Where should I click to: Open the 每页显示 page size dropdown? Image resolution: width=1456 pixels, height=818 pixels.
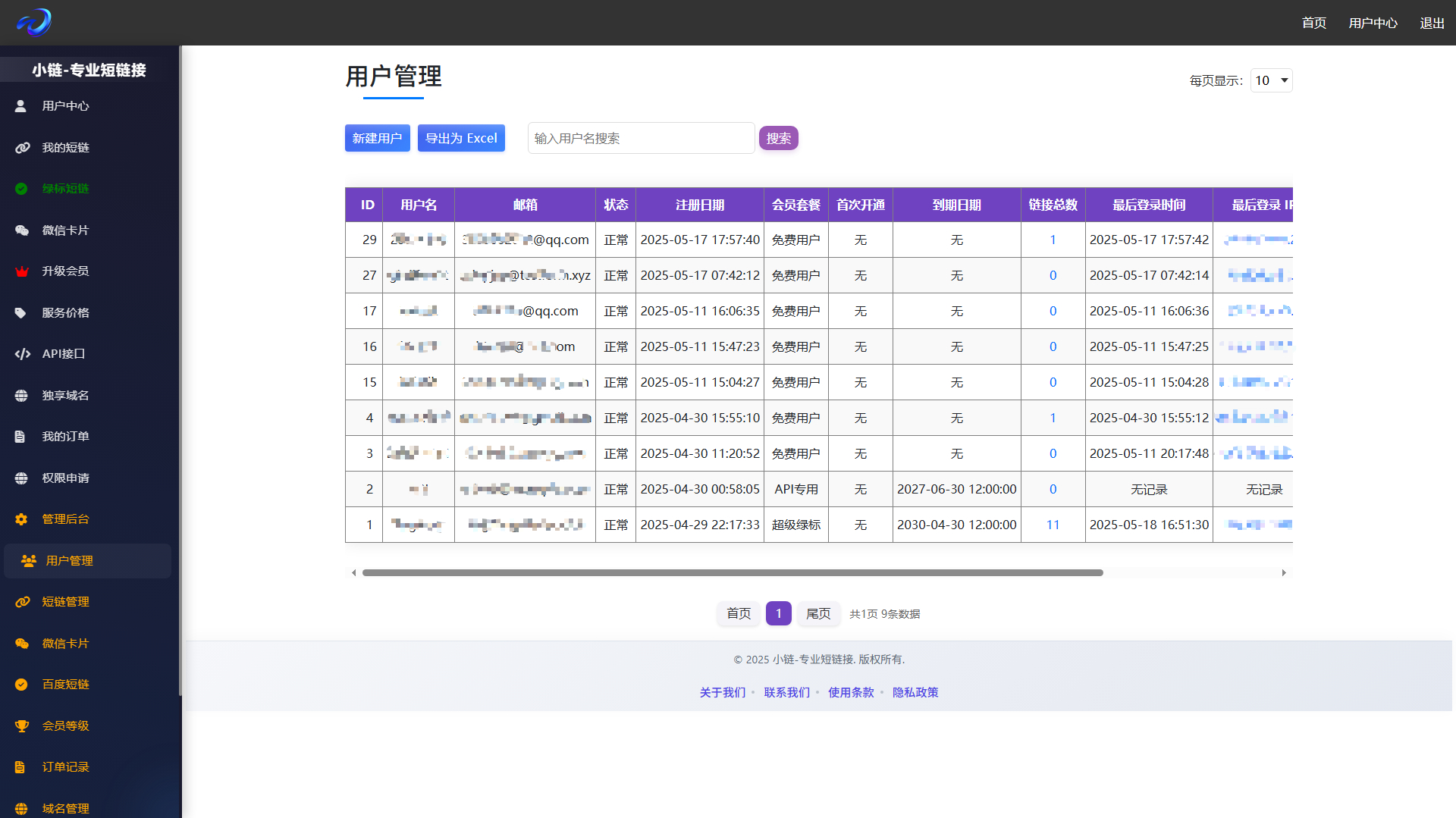point(1271,80)
